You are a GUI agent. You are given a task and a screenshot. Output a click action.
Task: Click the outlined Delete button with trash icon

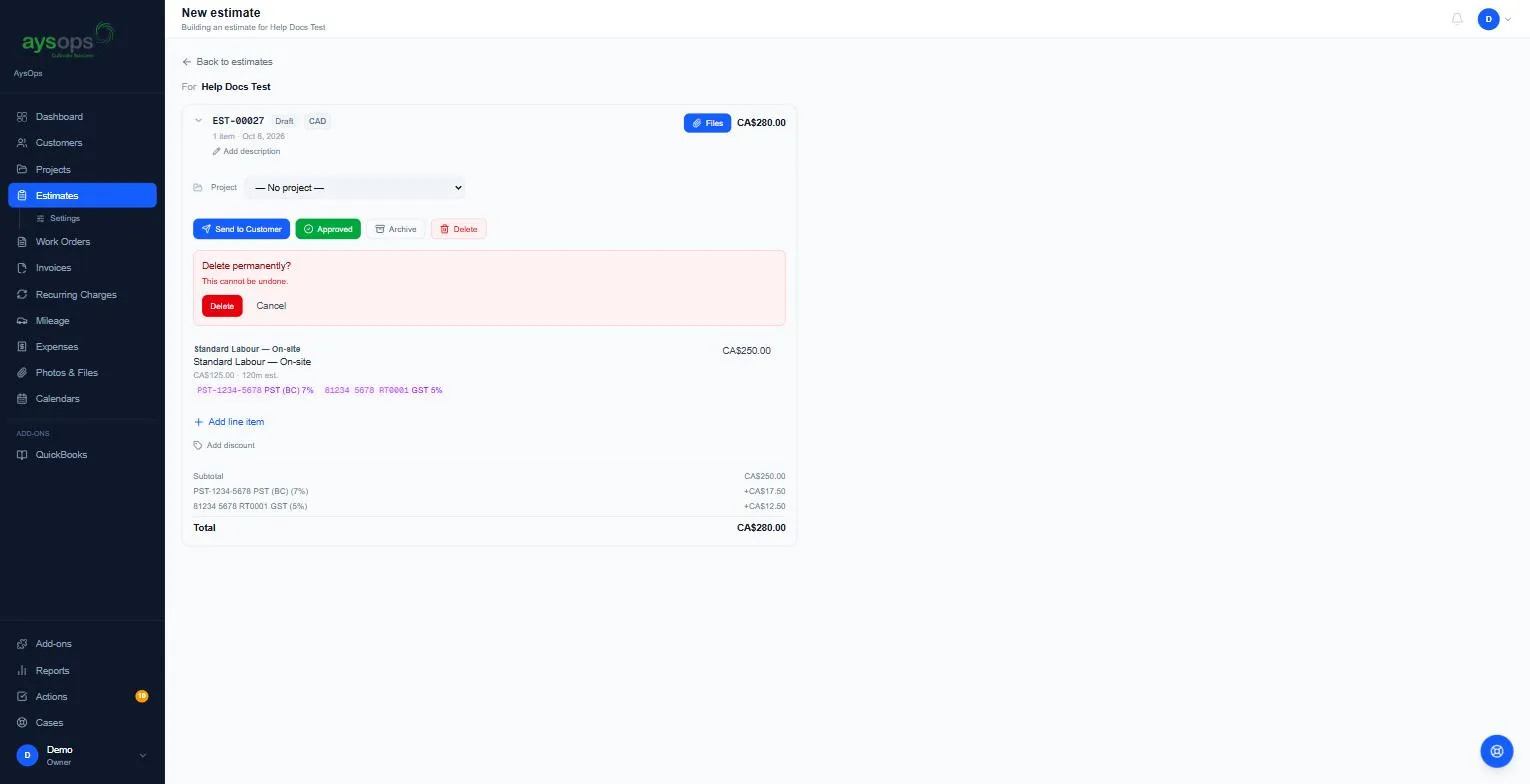(459, 229)
